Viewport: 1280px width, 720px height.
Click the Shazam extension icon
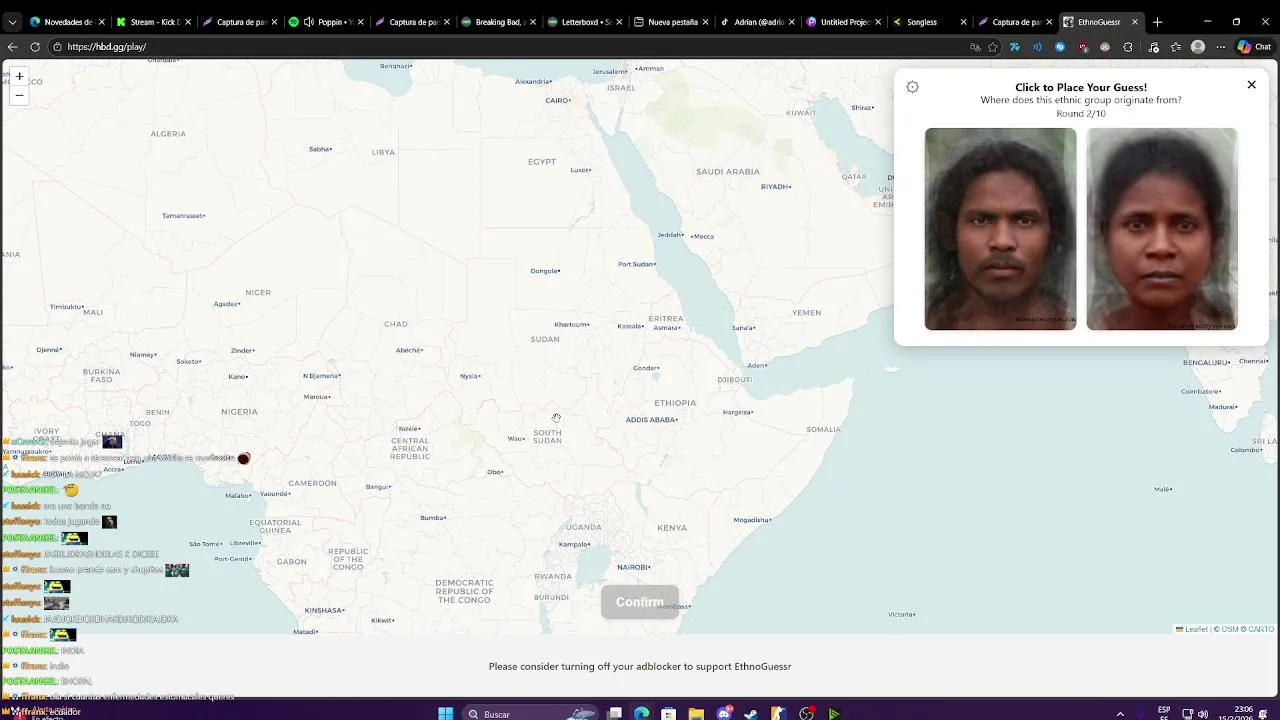(x=1060, y=47)
